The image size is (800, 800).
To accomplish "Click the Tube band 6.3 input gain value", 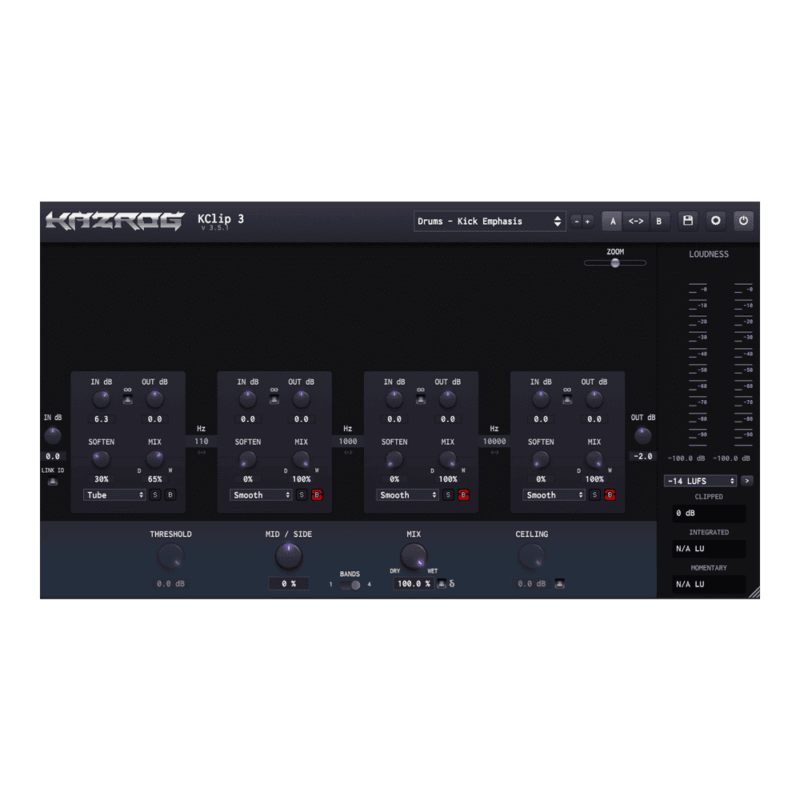I will click(x=101, y=419).
